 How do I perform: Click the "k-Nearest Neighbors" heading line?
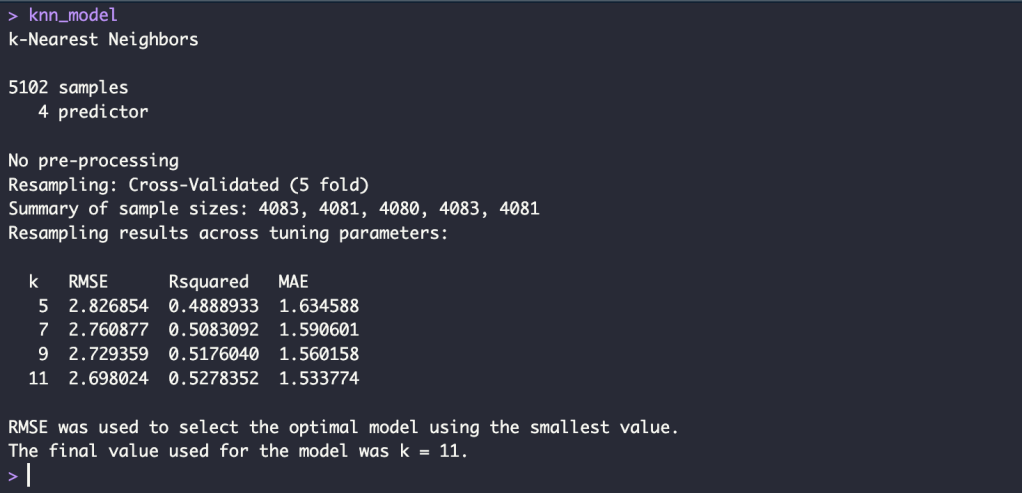click(103, 40)
